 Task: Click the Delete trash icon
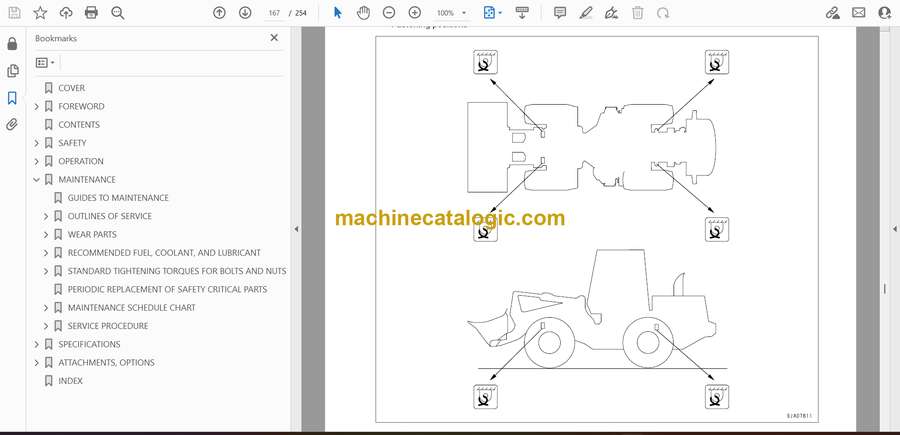pyautogui.click(x=638, y=13)
